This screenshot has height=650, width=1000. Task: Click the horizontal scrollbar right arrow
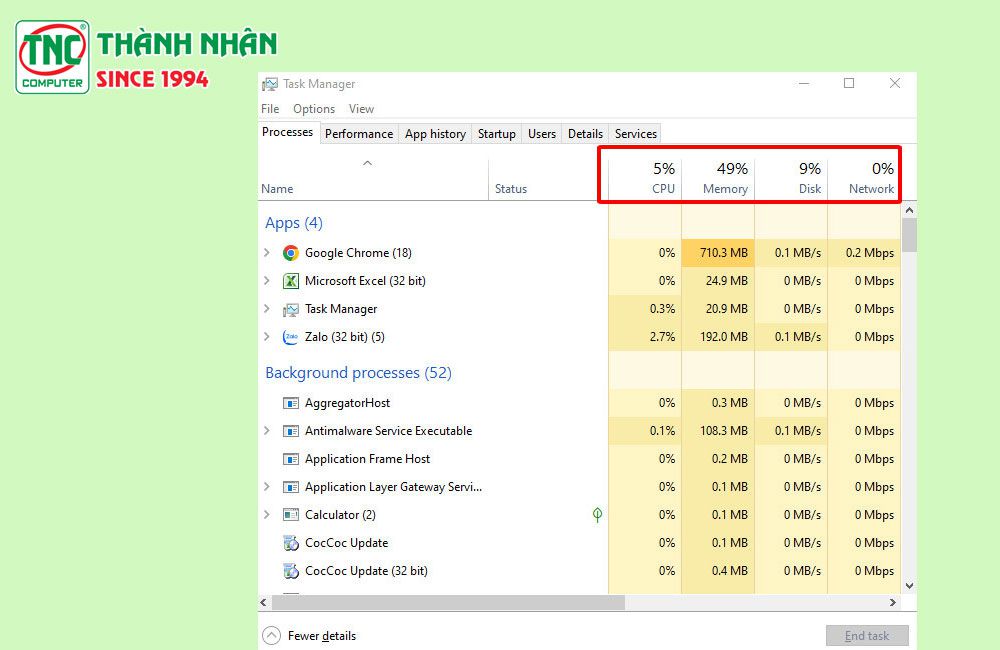tap(893, 602)
